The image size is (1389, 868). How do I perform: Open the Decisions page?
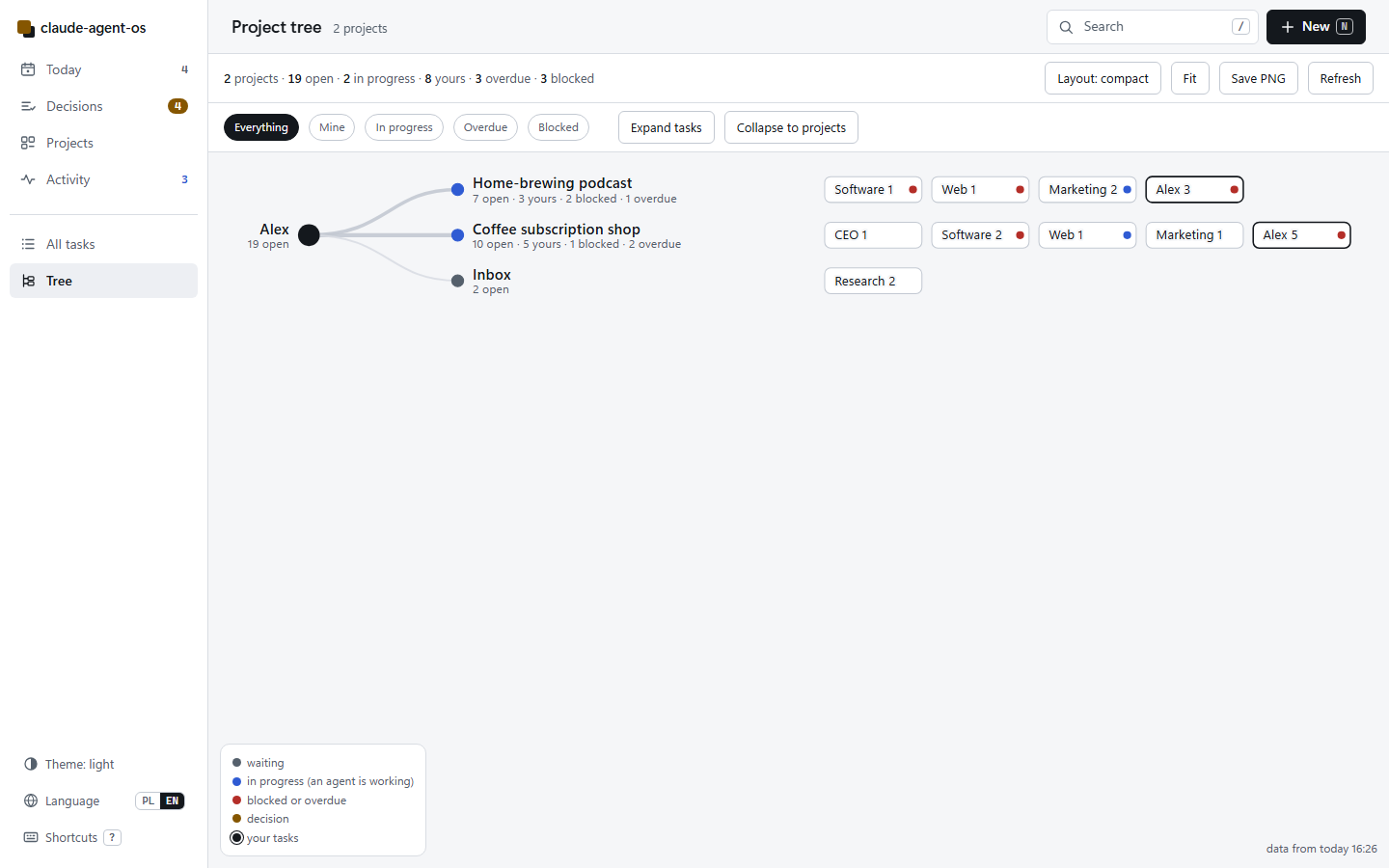[x=103, y=106]
